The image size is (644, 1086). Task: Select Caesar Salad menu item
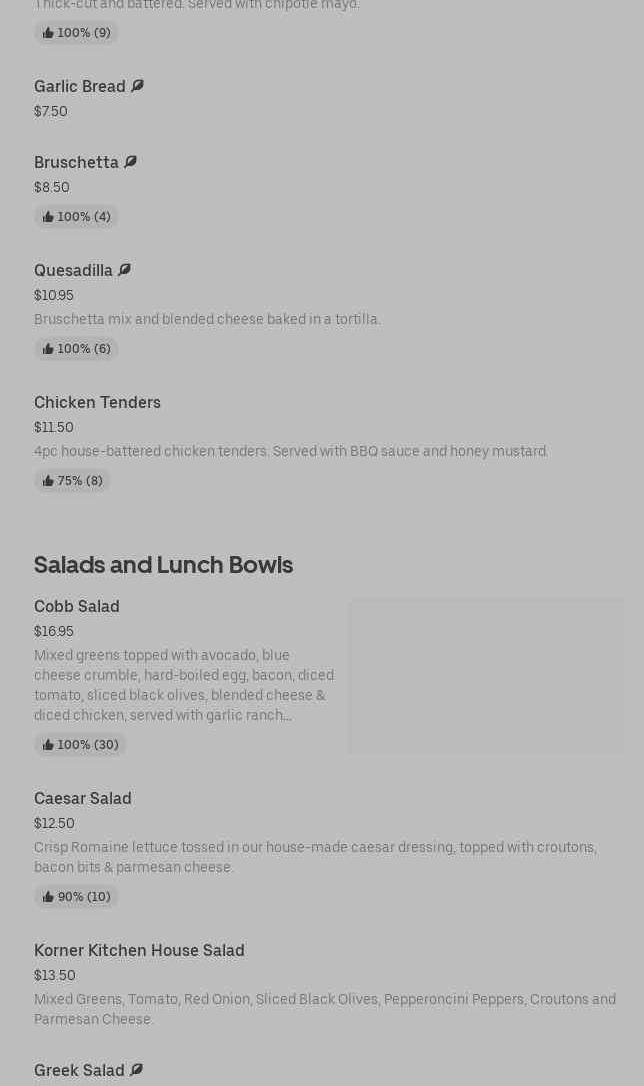(x=82, y=798)
